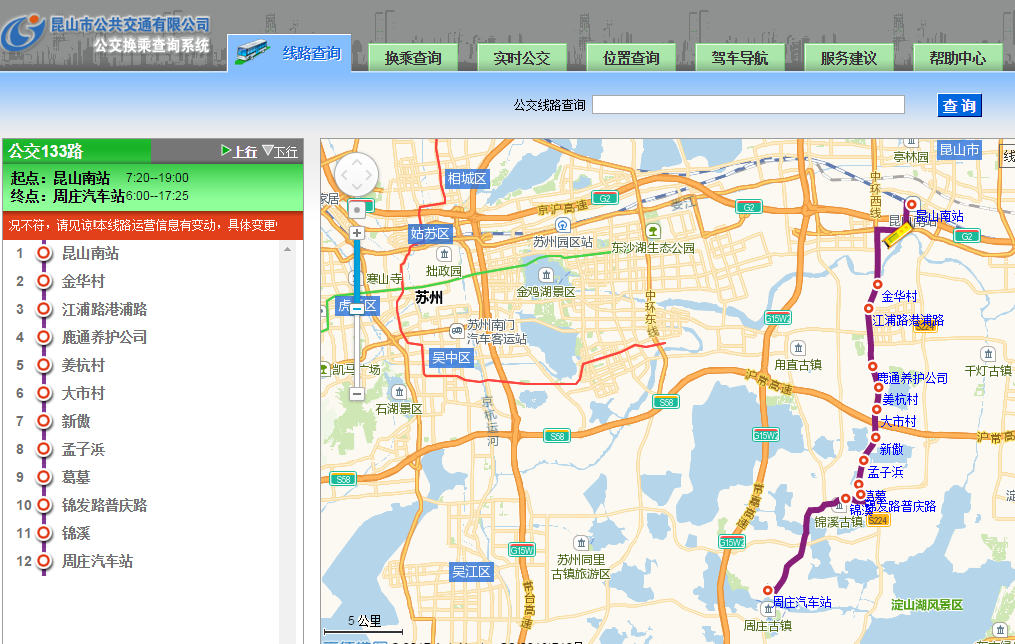Click the zoom in plus button
Screen dimensions: 1015x644
point(357,232)
